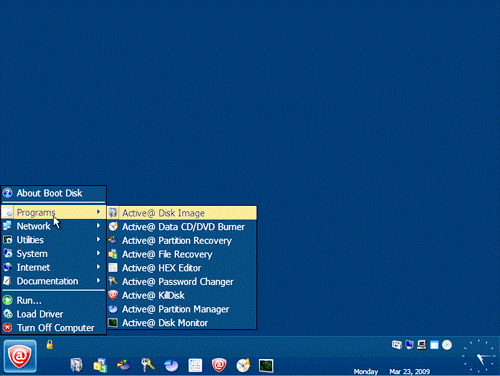Click the CD disc tray icon
The width and height of the screenshot is (500, 376).
pyautogui.click(x=447, y=345)
